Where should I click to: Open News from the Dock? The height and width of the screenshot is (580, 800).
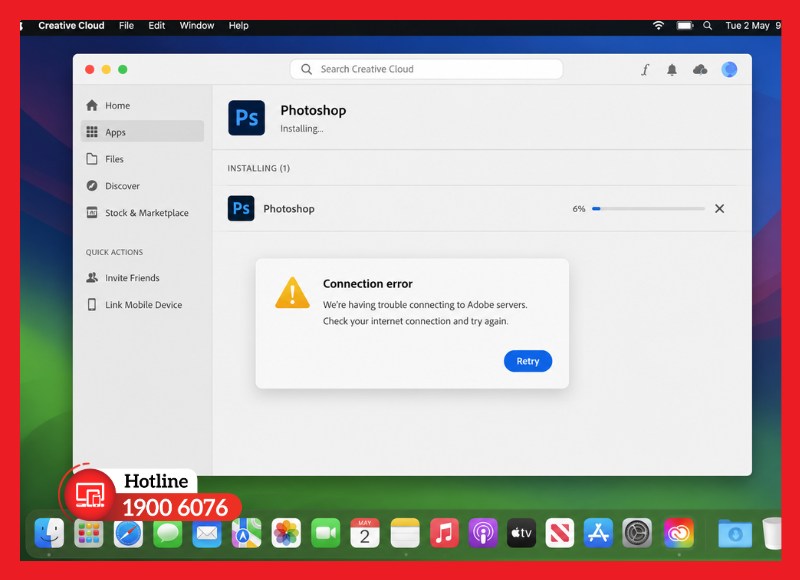click(x=560, y=533)
